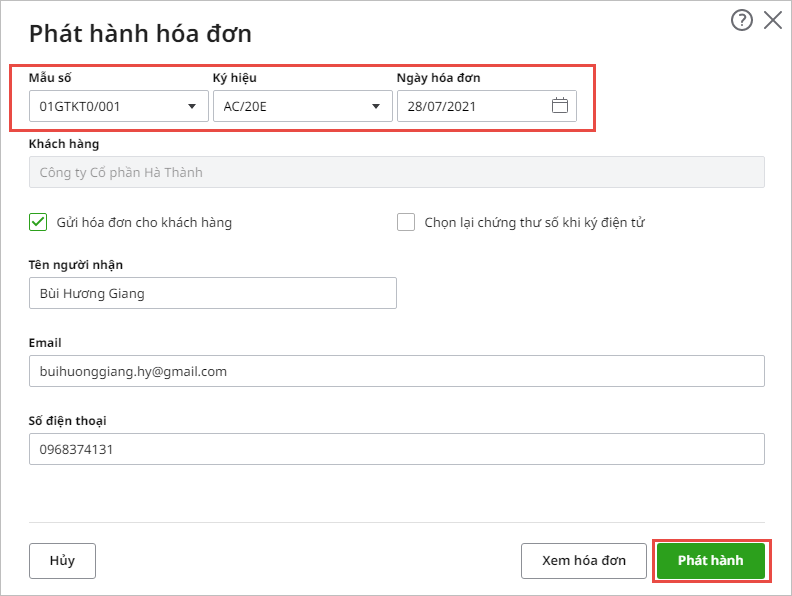
Task: Click the Email field label
Action: pyautogui.click(x=45, y=343)
